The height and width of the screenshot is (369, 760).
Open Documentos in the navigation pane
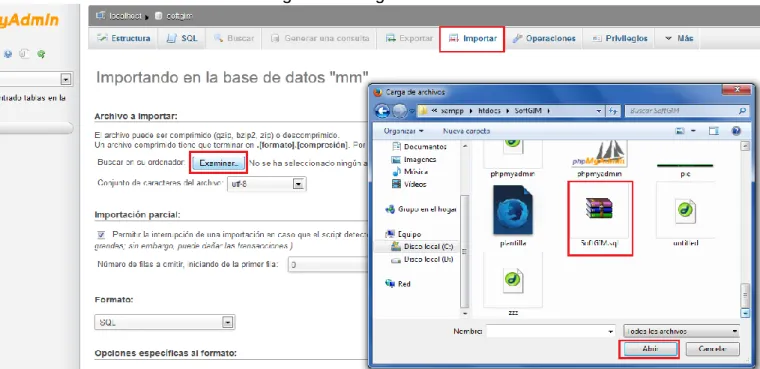[420, 146]
